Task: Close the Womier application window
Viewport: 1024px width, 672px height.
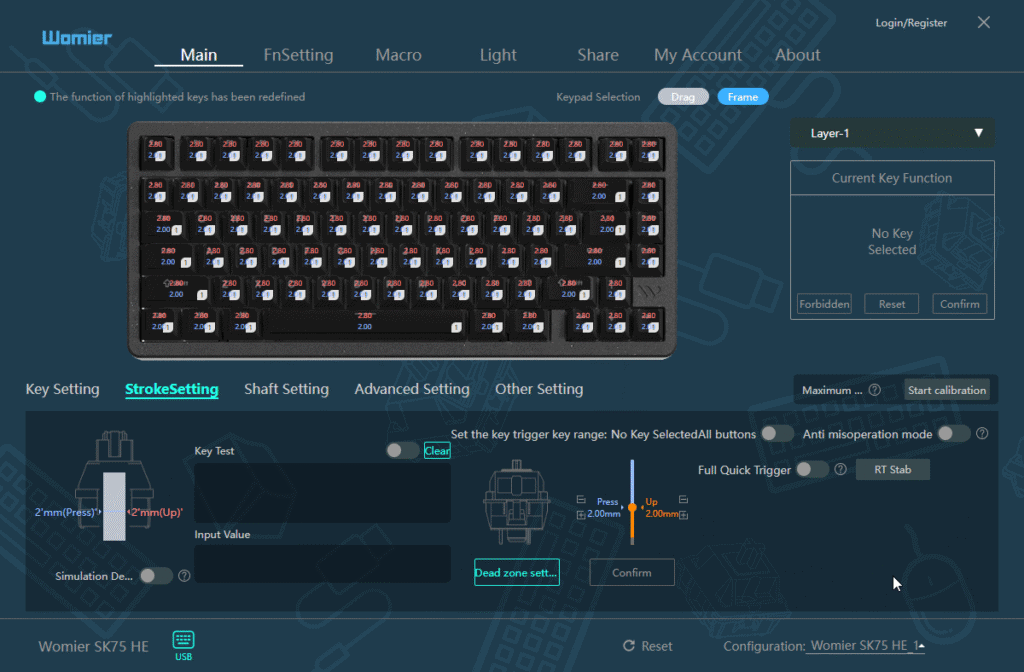Action: point(984,22)
